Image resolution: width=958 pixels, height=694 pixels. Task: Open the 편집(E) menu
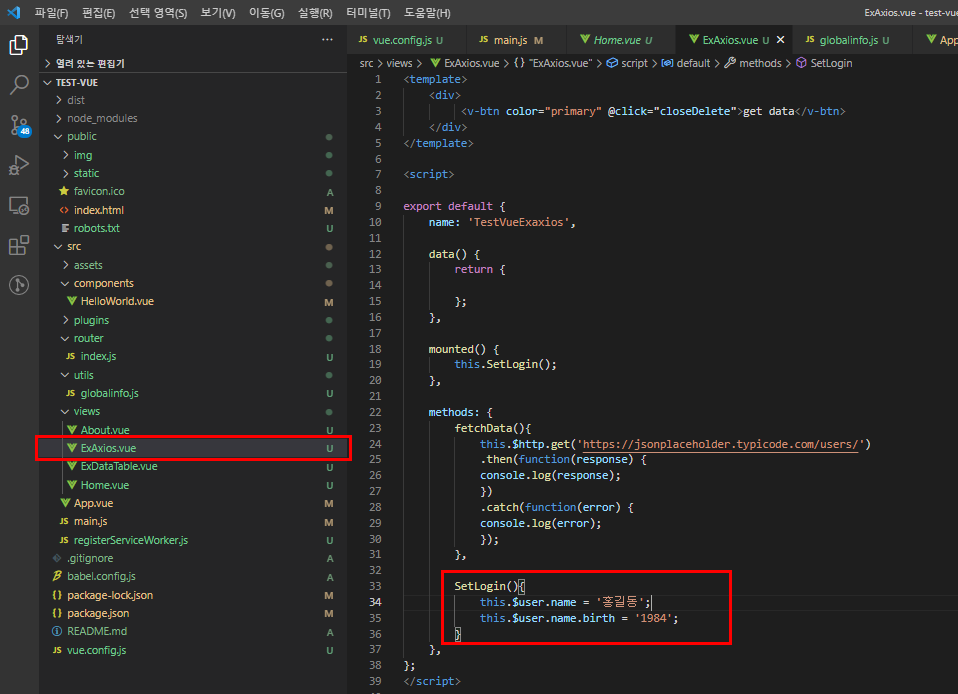coord(98,13)
